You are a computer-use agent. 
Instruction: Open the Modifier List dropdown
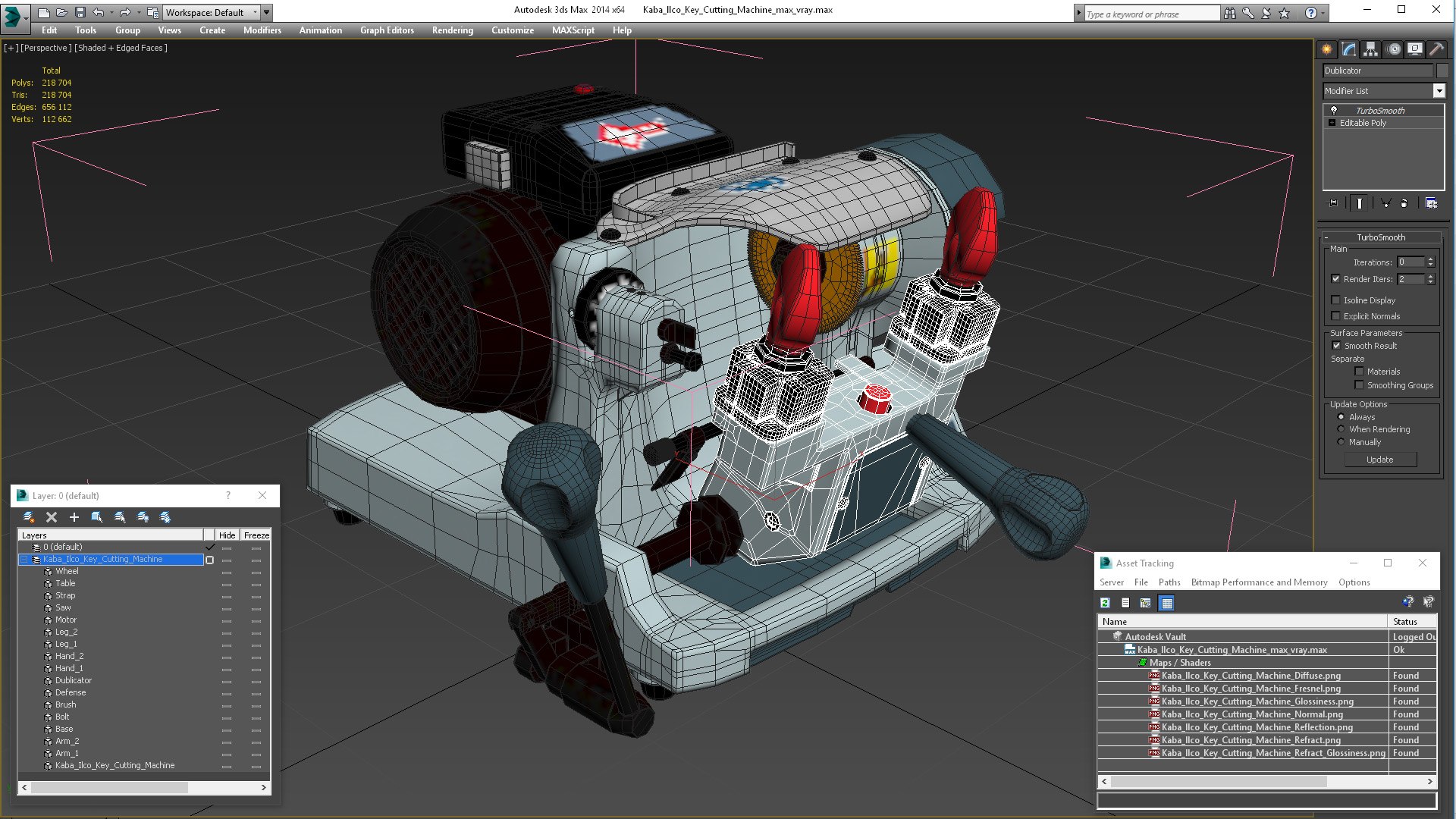tap(1439, 91)
